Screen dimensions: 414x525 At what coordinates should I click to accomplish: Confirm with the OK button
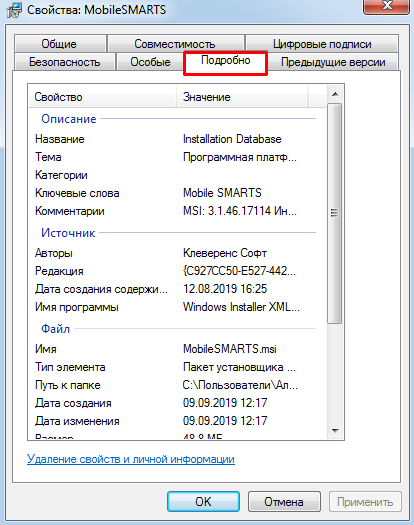click(x=203, y=502)
